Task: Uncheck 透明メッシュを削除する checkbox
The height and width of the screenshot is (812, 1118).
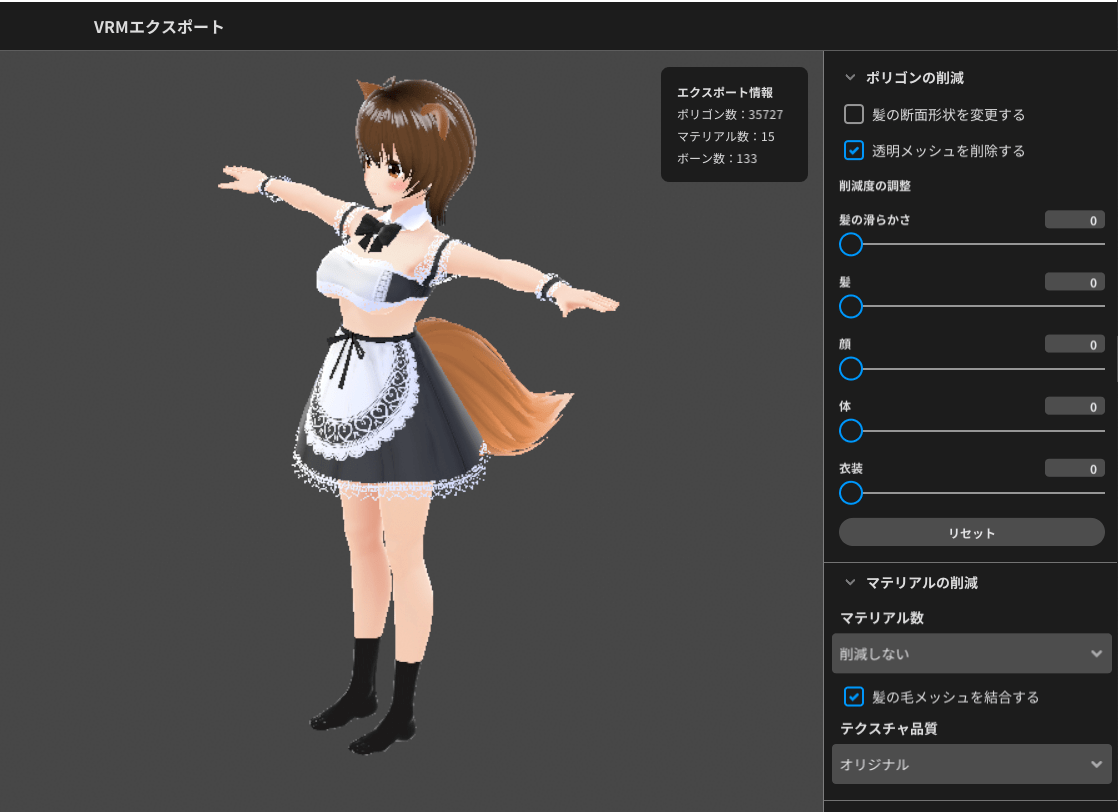Action: 854,151
